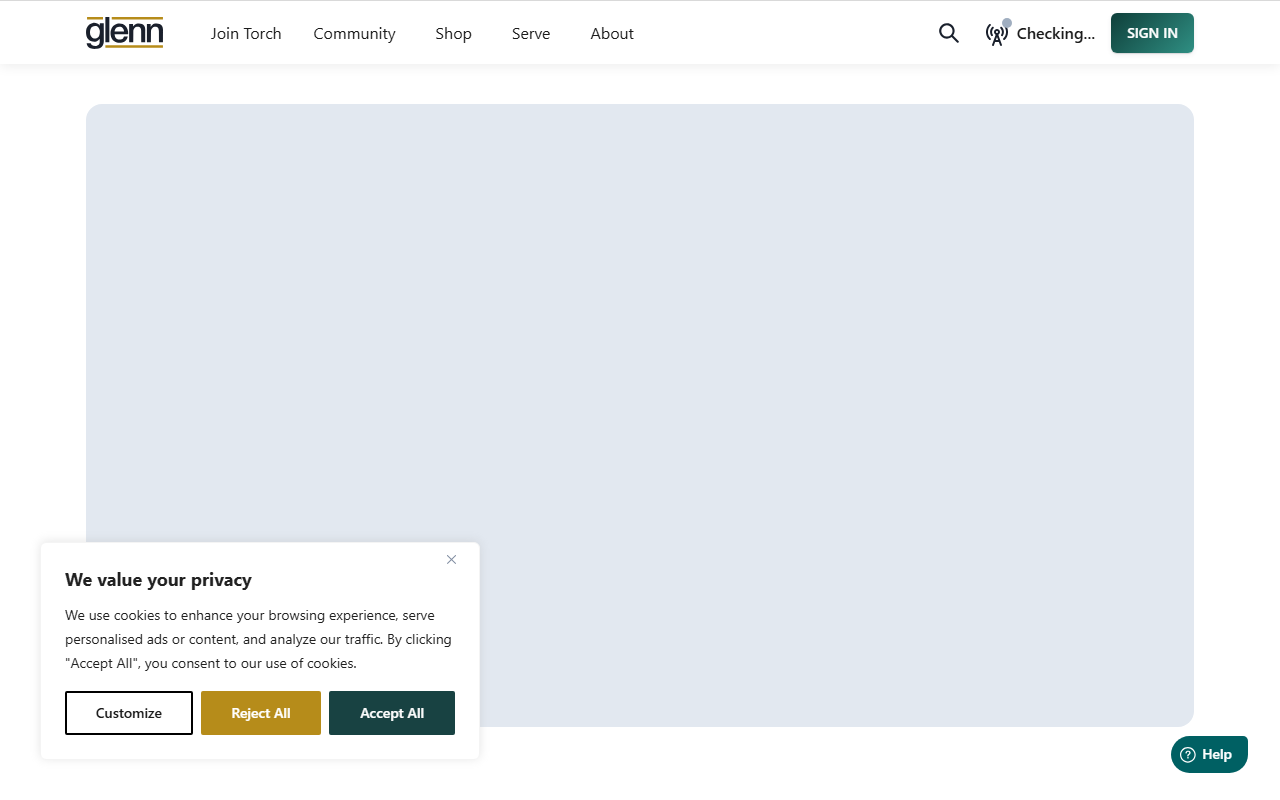Click the live broadcast antenna icon
1280x800 pixels.
pyautogui.click(x=996, y=35)
